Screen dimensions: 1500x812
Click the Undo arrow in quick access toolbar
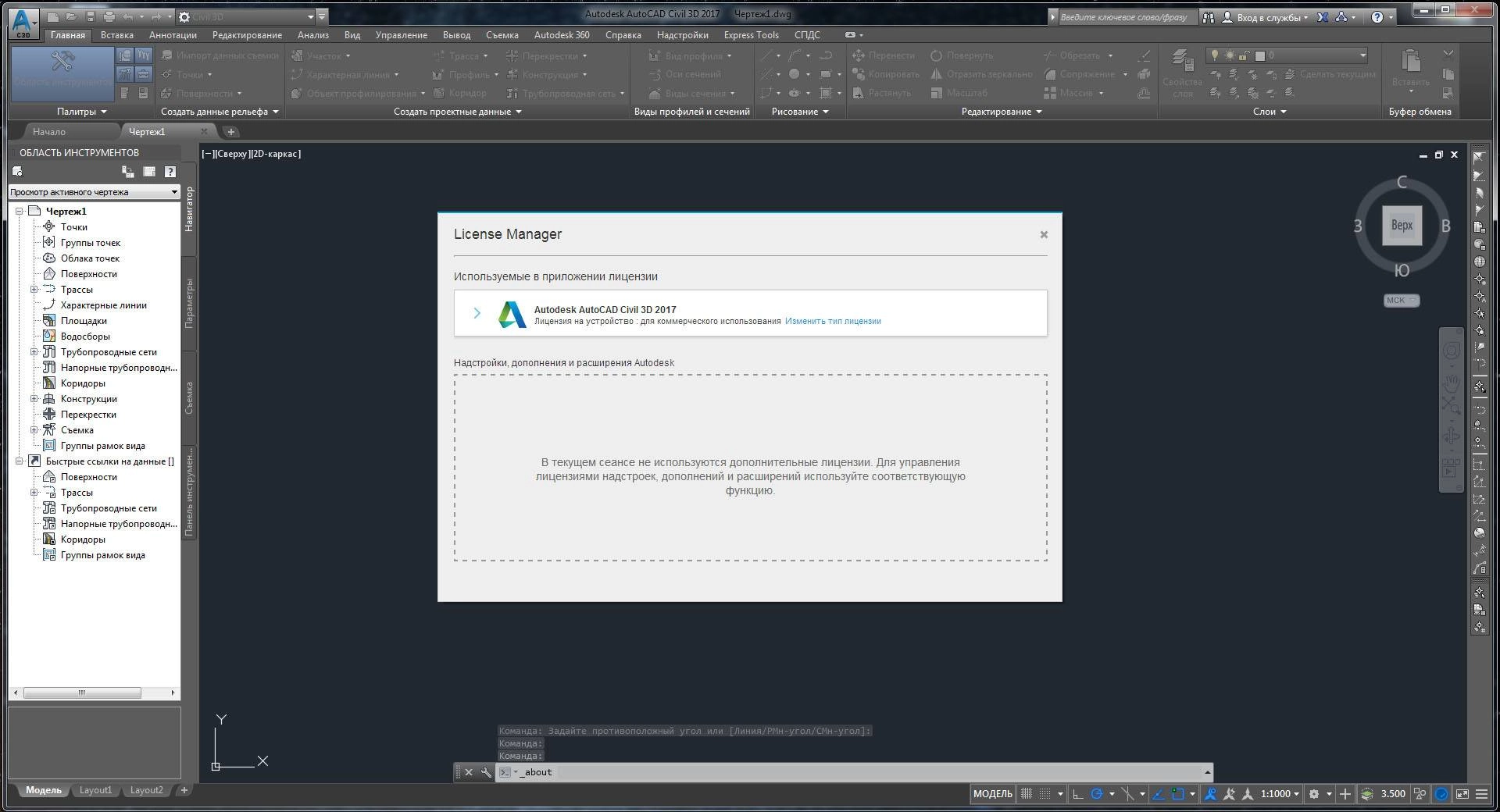pos(128,16)
